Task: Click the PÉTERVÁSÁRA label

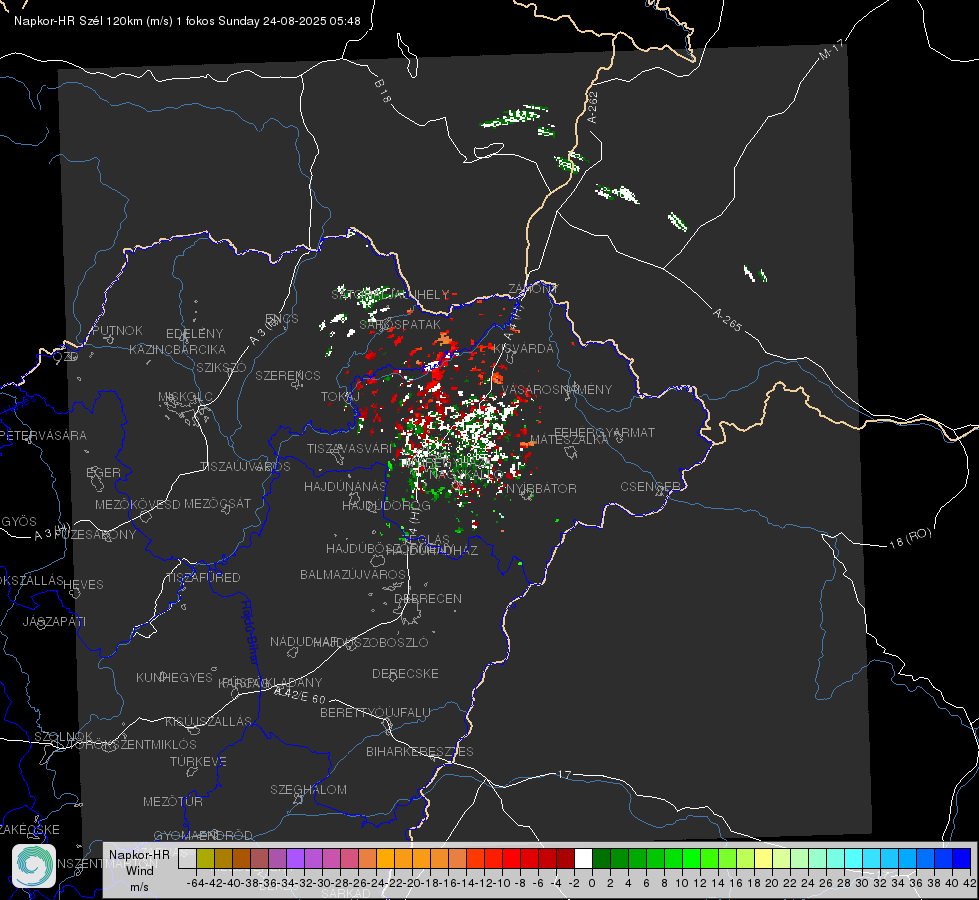Action: (44, 435)
